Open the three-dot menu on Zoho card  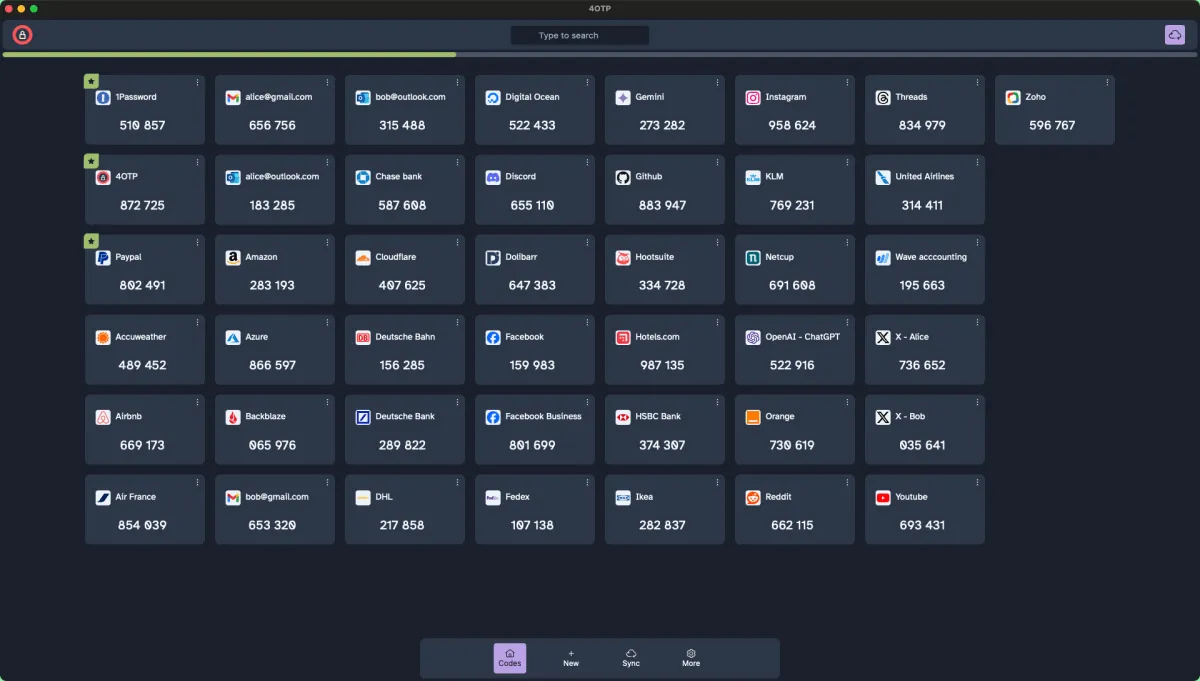pos(1107,82)
